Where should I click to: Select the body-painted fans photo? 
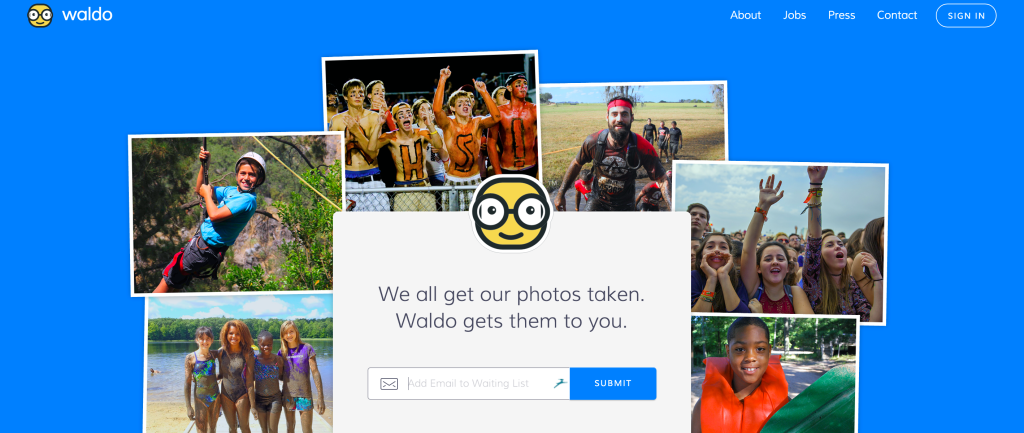coord(432,129)
